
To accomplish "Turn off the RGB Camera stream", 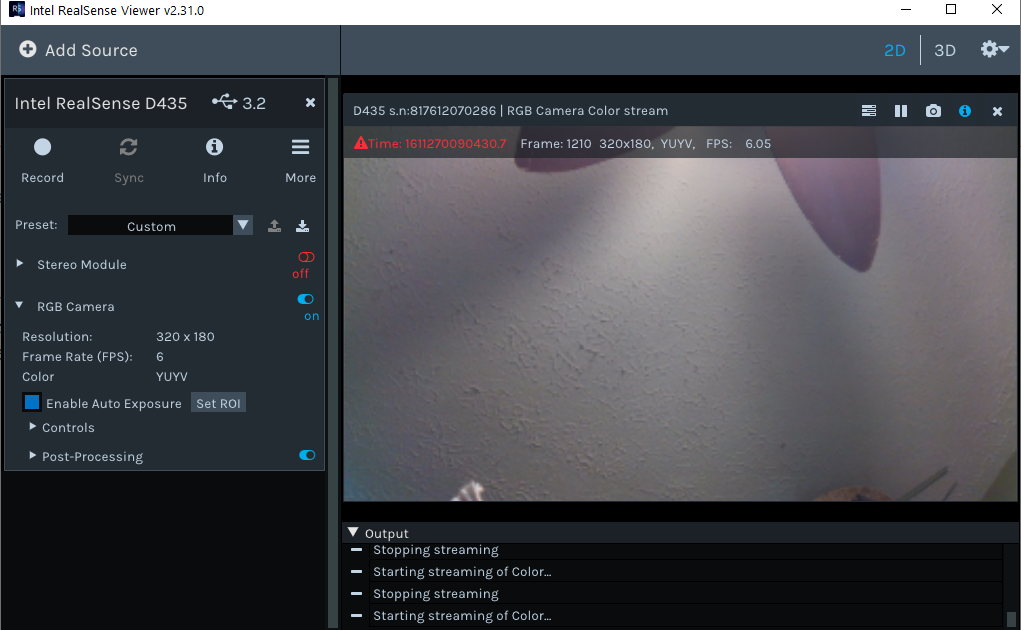I will click(x=305, y=299).
